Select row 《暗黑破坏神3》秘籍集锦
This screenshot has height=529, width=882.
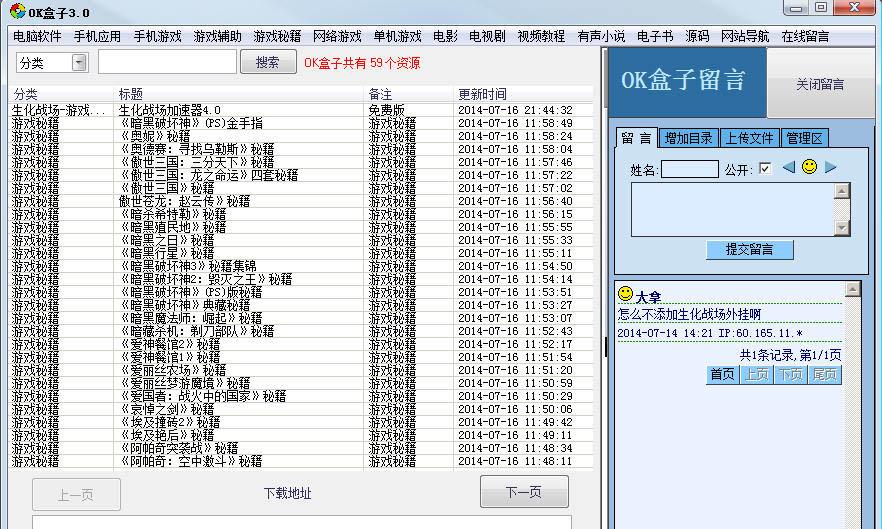pyautogui.click(x=301, y=266)
